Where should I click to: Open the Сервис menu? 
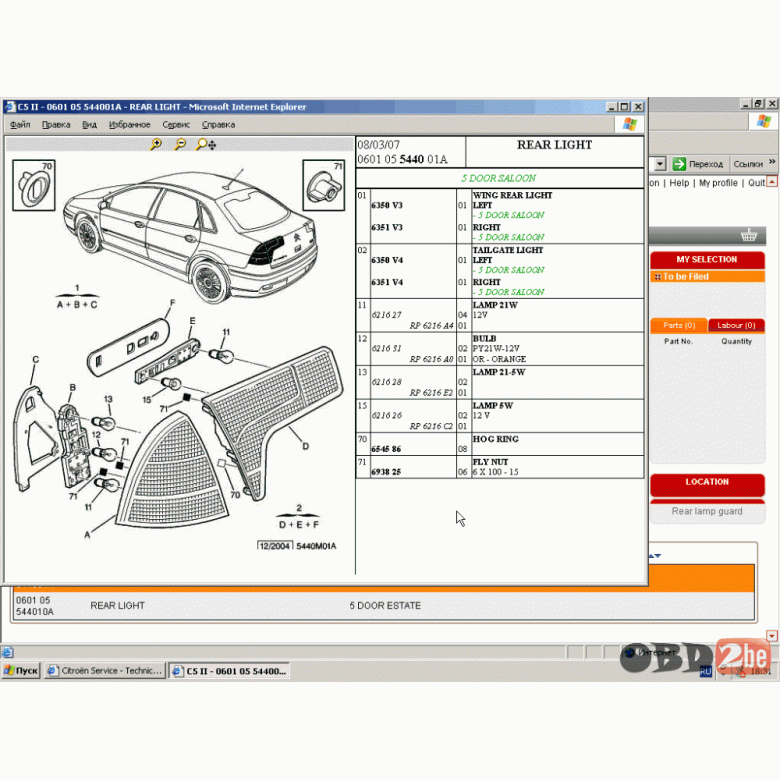click(176, 125)
